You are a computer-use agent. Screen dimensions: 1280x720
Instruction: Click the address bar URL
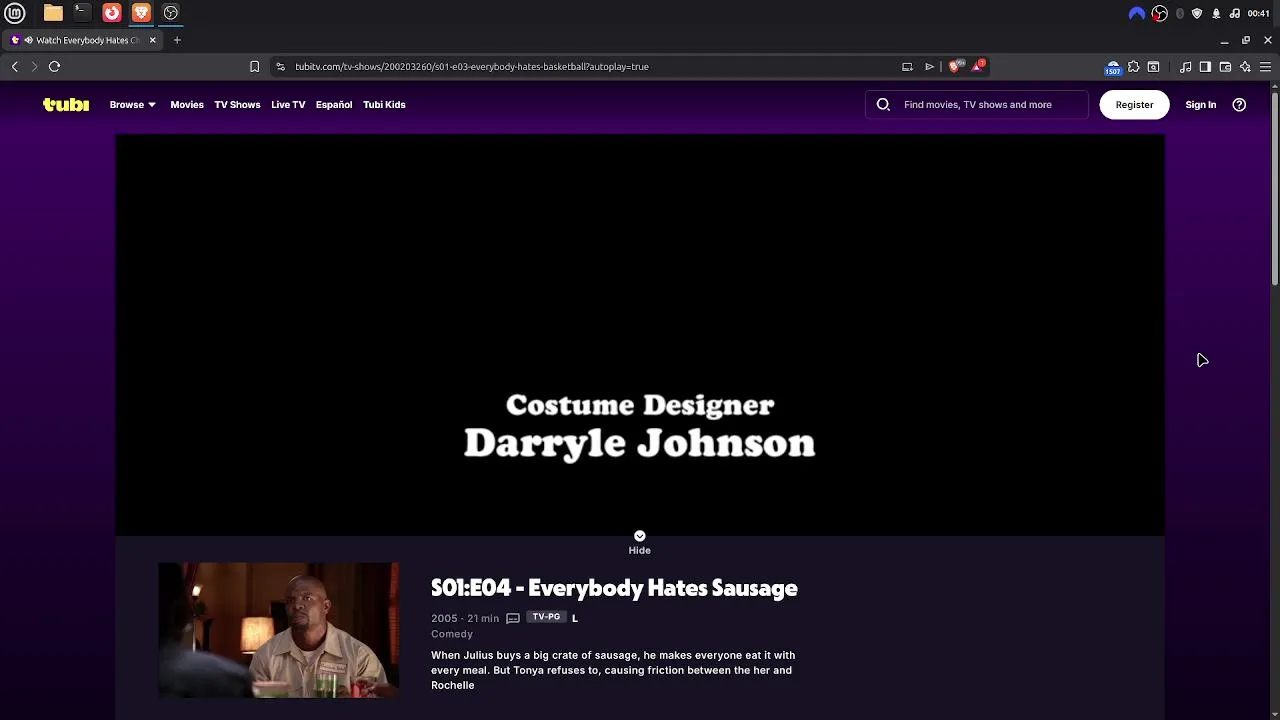pyautogui.click(x=472, y=66)
